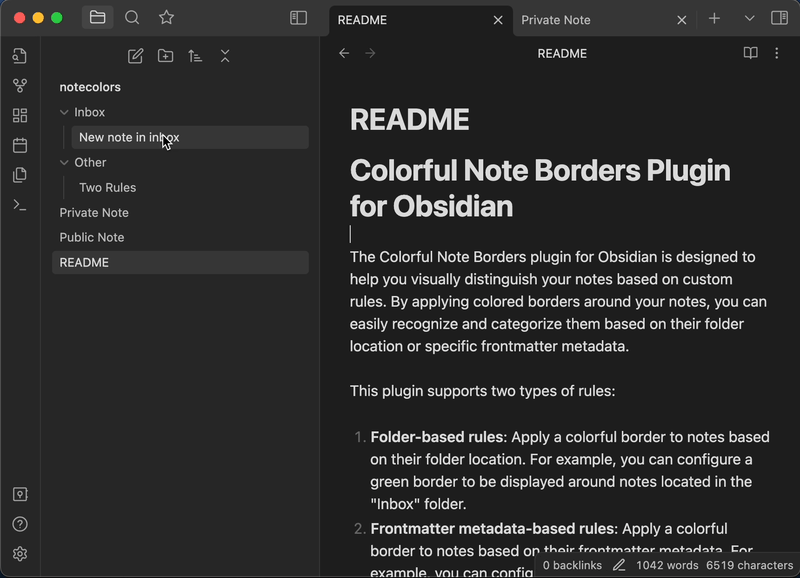Close the README tab
The image size is (800, 578).
pos(498,20)
